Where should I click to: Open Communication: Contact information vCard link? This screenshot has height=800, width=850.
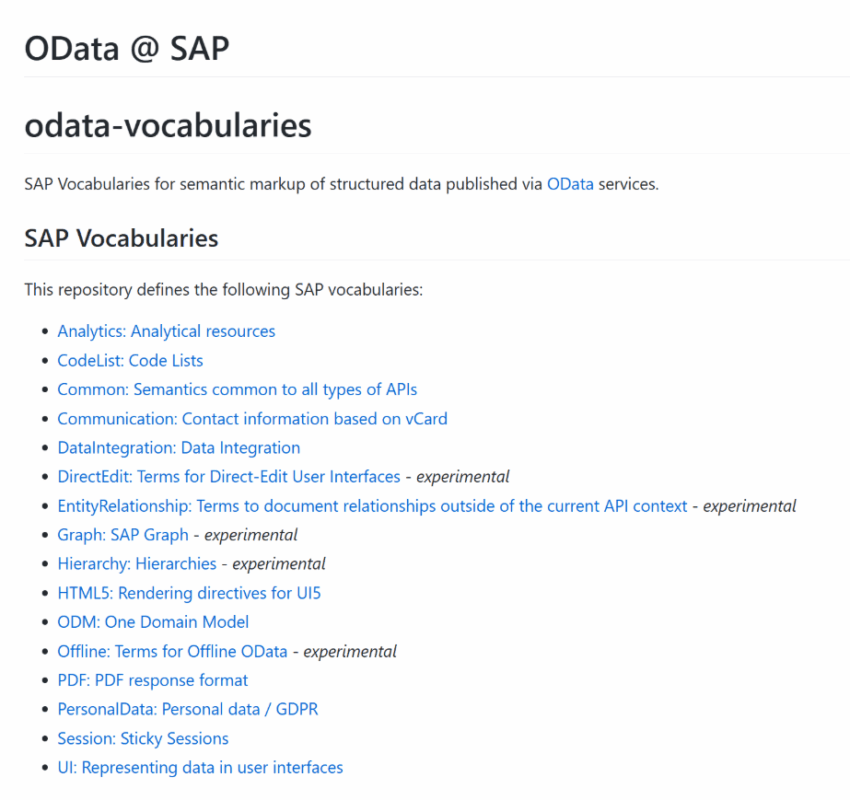252,418
